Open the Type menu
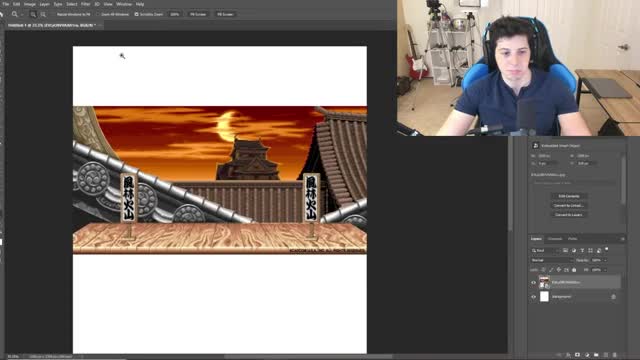640x360 pixels. (x=58, y=4)
